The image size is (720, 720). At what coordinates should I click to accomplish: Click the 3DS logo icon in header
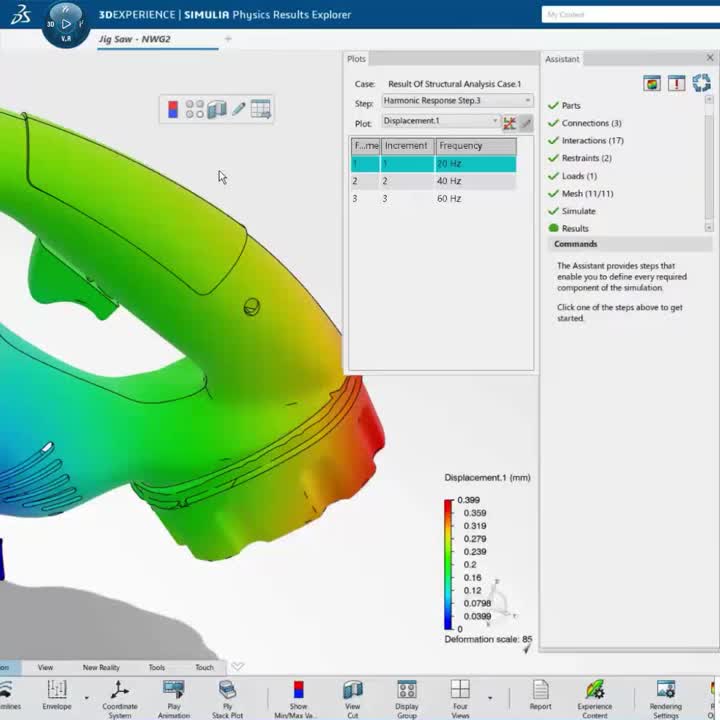21,14
